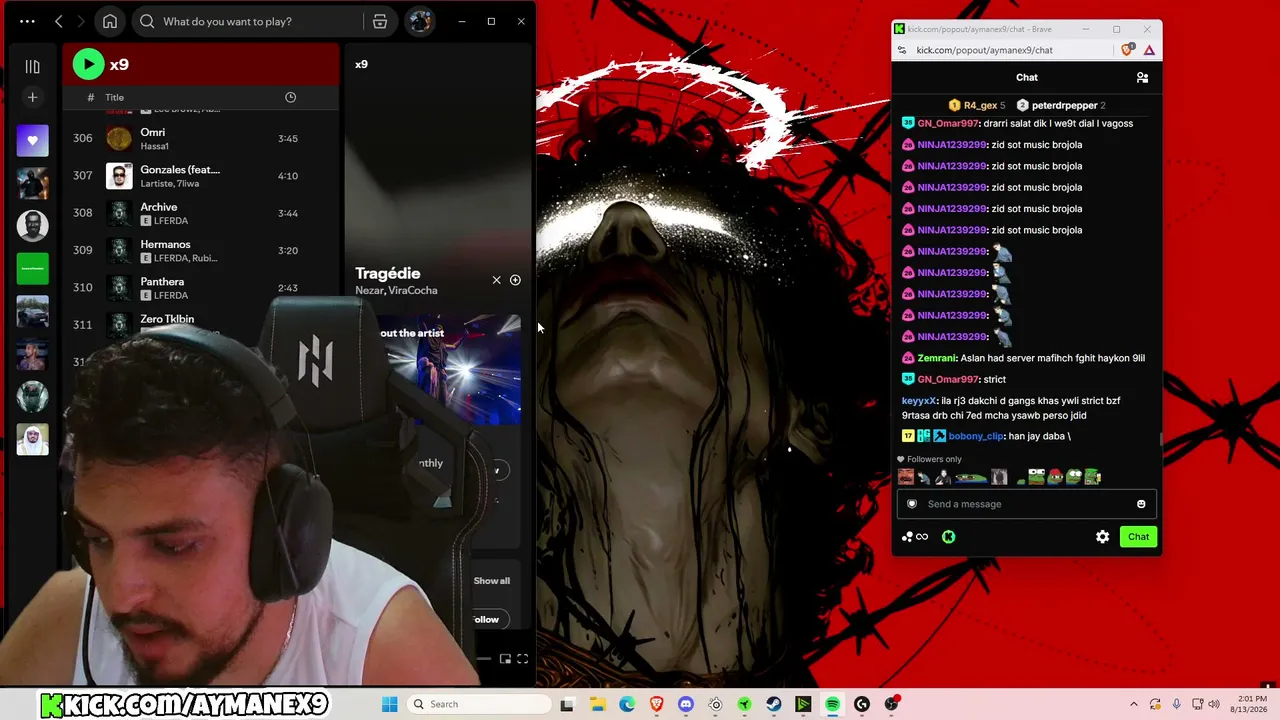Sort tracks by Title column
The width and height of the screenshot is (1280, 720).
[x=115, y=97]
